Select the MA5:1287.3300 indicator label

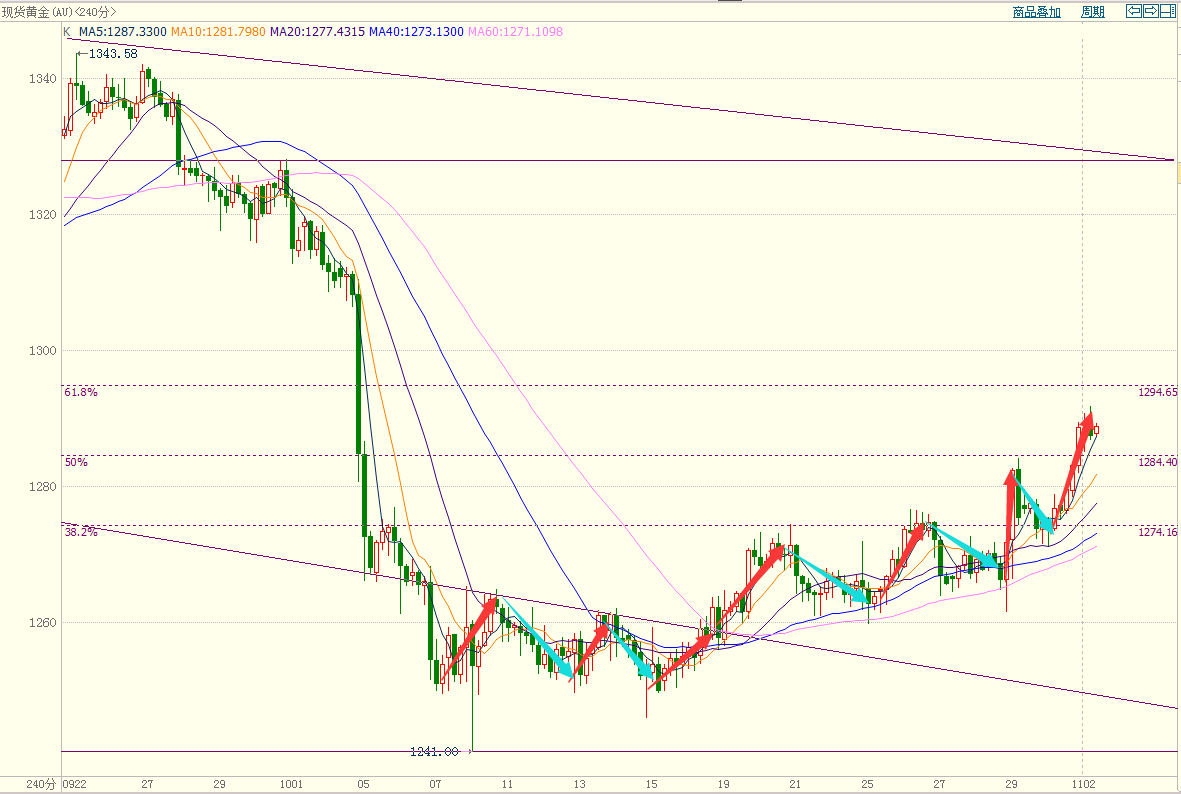pyautogui.click(x=123, y=32)
